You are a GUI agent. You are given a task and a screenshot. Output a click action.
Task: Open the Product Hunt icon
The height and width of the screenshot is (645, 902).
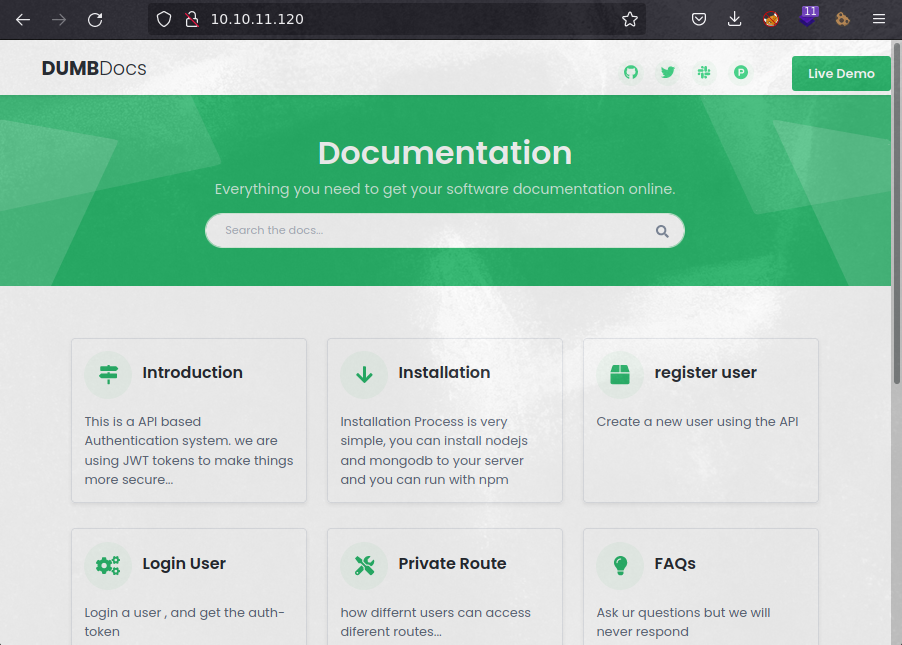pyautogui.click(x=741, y=72)
